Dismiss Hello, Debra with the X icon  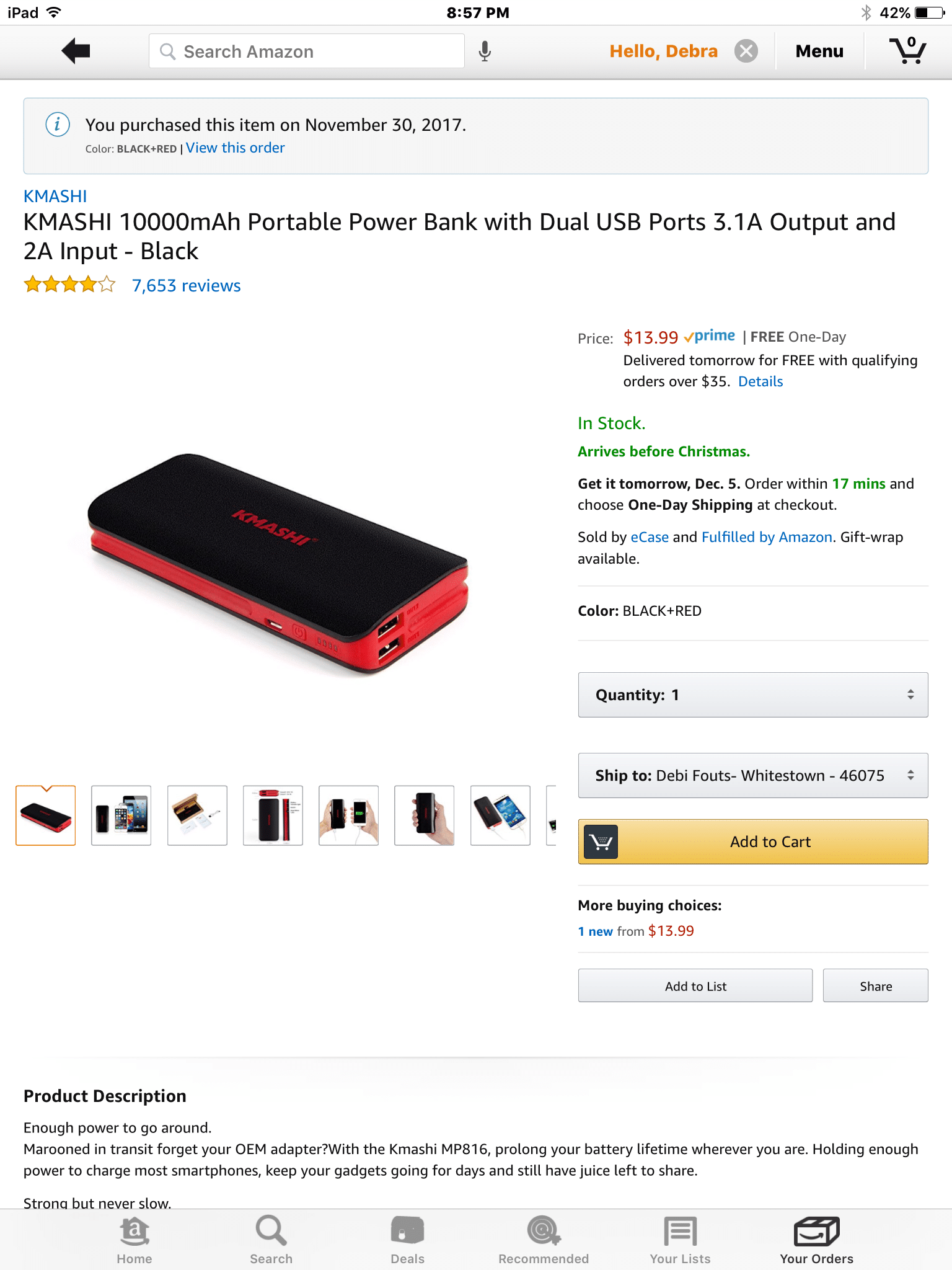[x=746, y=51]
